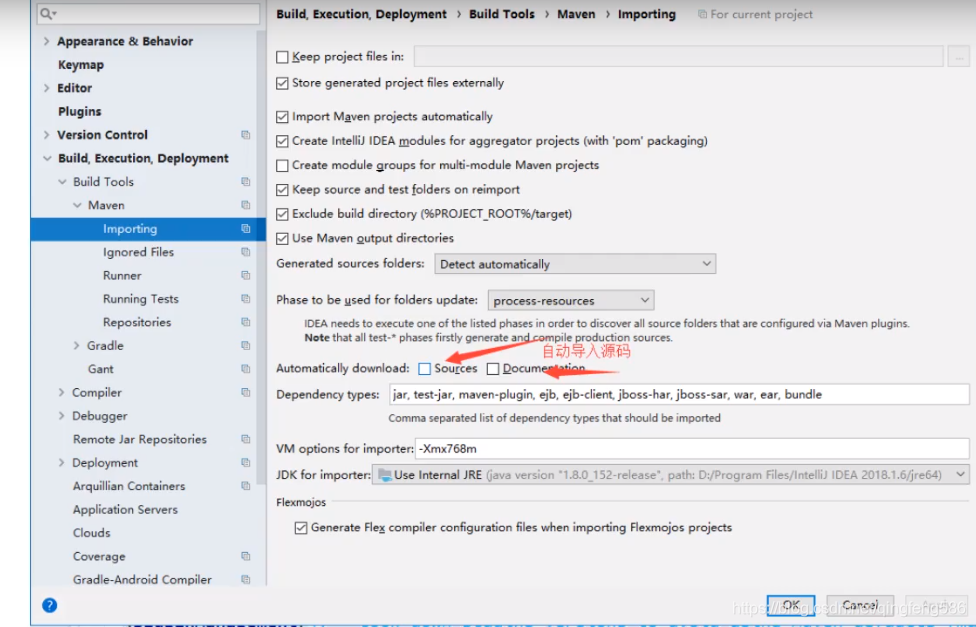
Task: Expand the Gradle node
Action: 77,346
